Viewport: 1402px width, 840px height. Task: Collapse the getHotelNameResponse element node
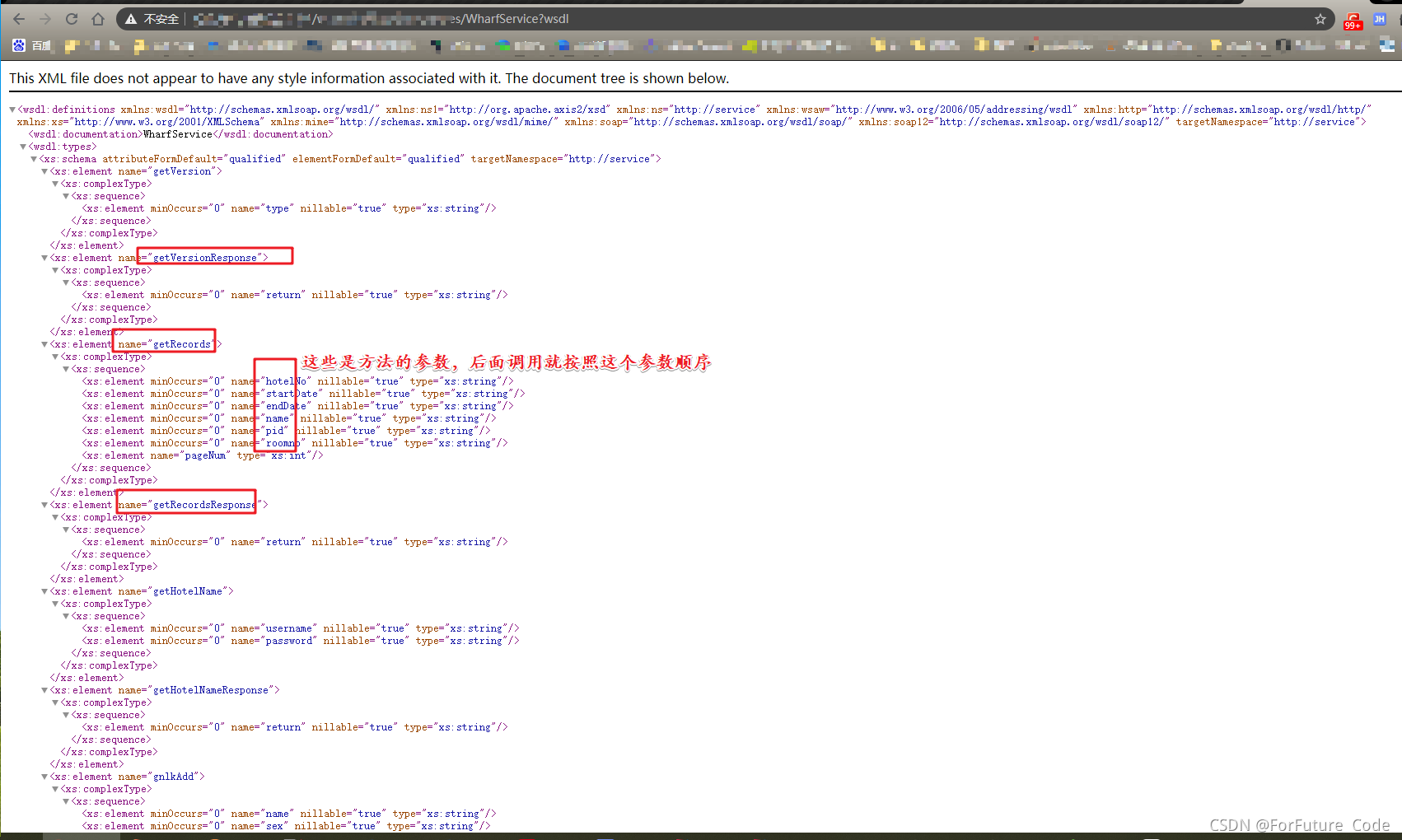pyautogui.click(x=44, y=689)
